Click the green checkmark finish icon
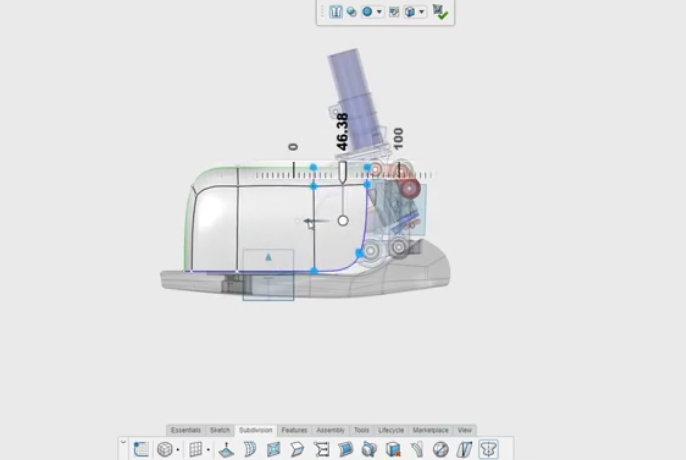686x460 pixels. (x=440, y=12)
